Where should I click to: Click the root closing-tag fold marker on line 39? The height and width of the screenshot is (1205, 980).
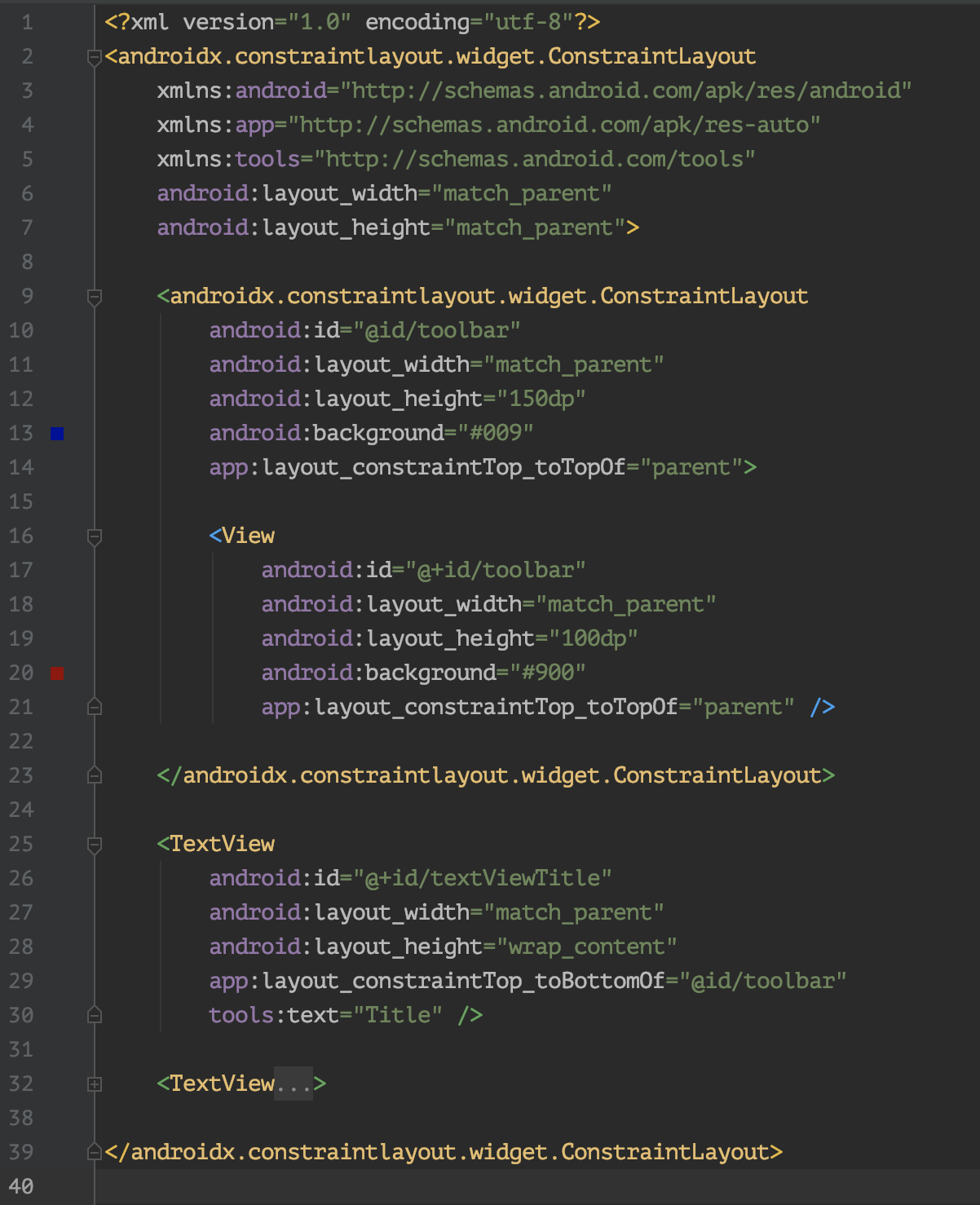(x=95, y=1152)
